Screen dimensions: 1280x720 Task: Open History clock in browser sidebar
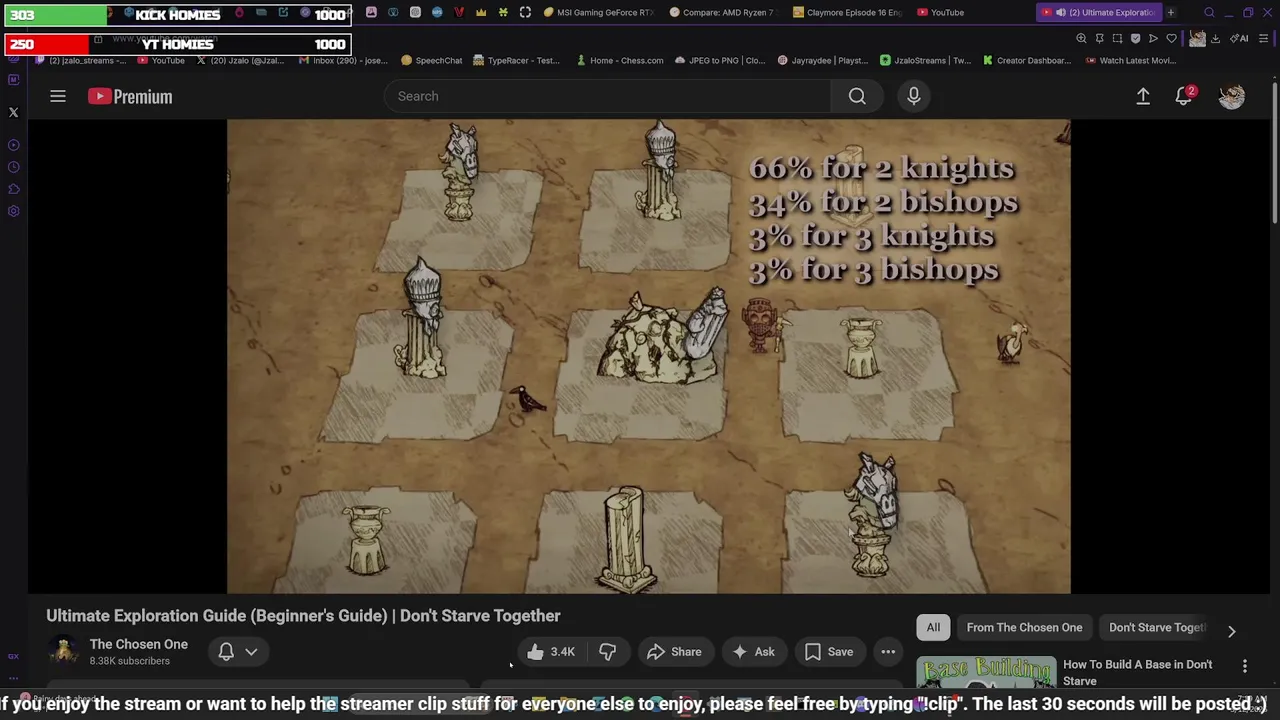click(14, 167)
